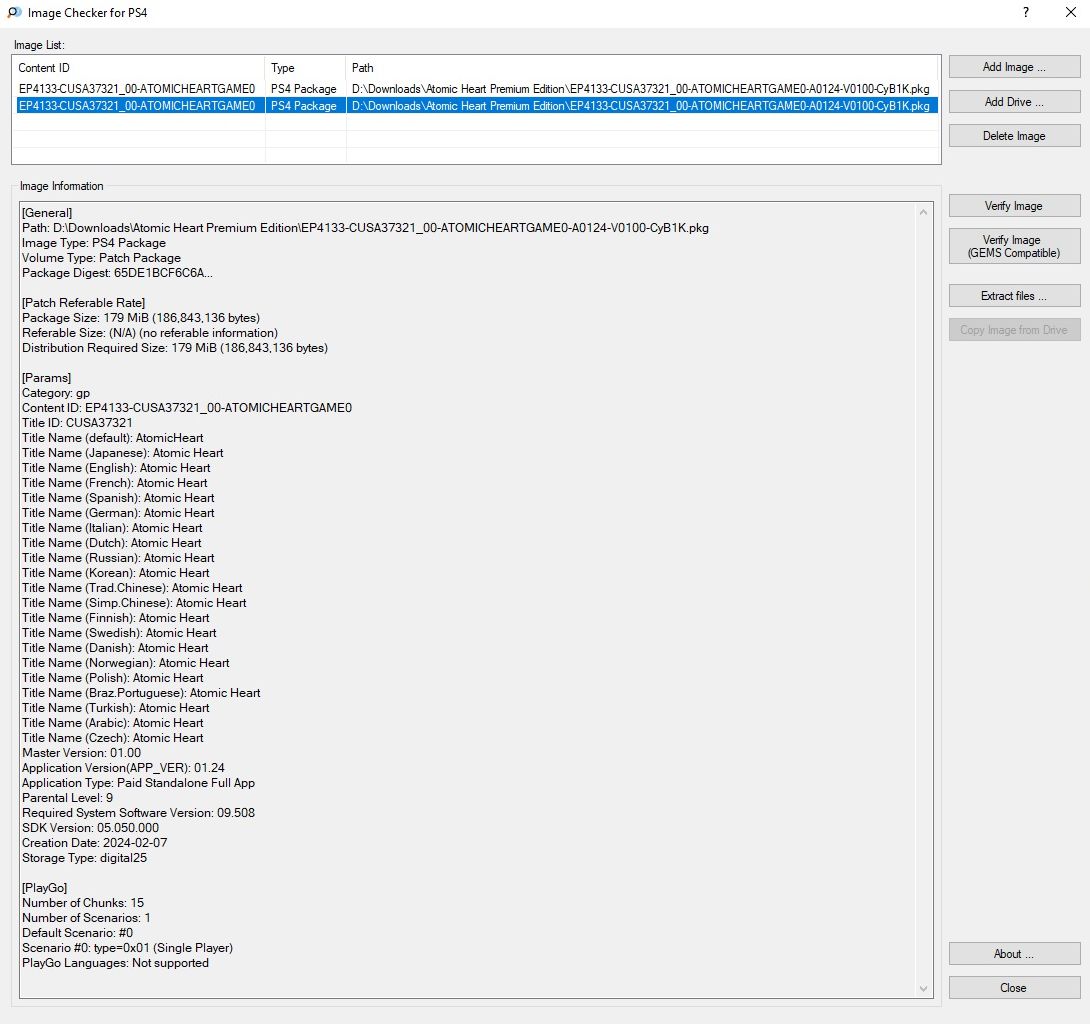1090x1024 pixels.
Task: Click the Close button at bottom right
Action: coord(1014,988)
